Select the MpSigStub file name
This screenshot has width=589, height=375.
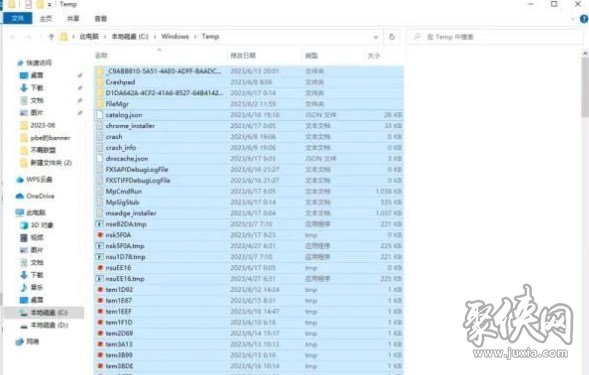point(122,202)
